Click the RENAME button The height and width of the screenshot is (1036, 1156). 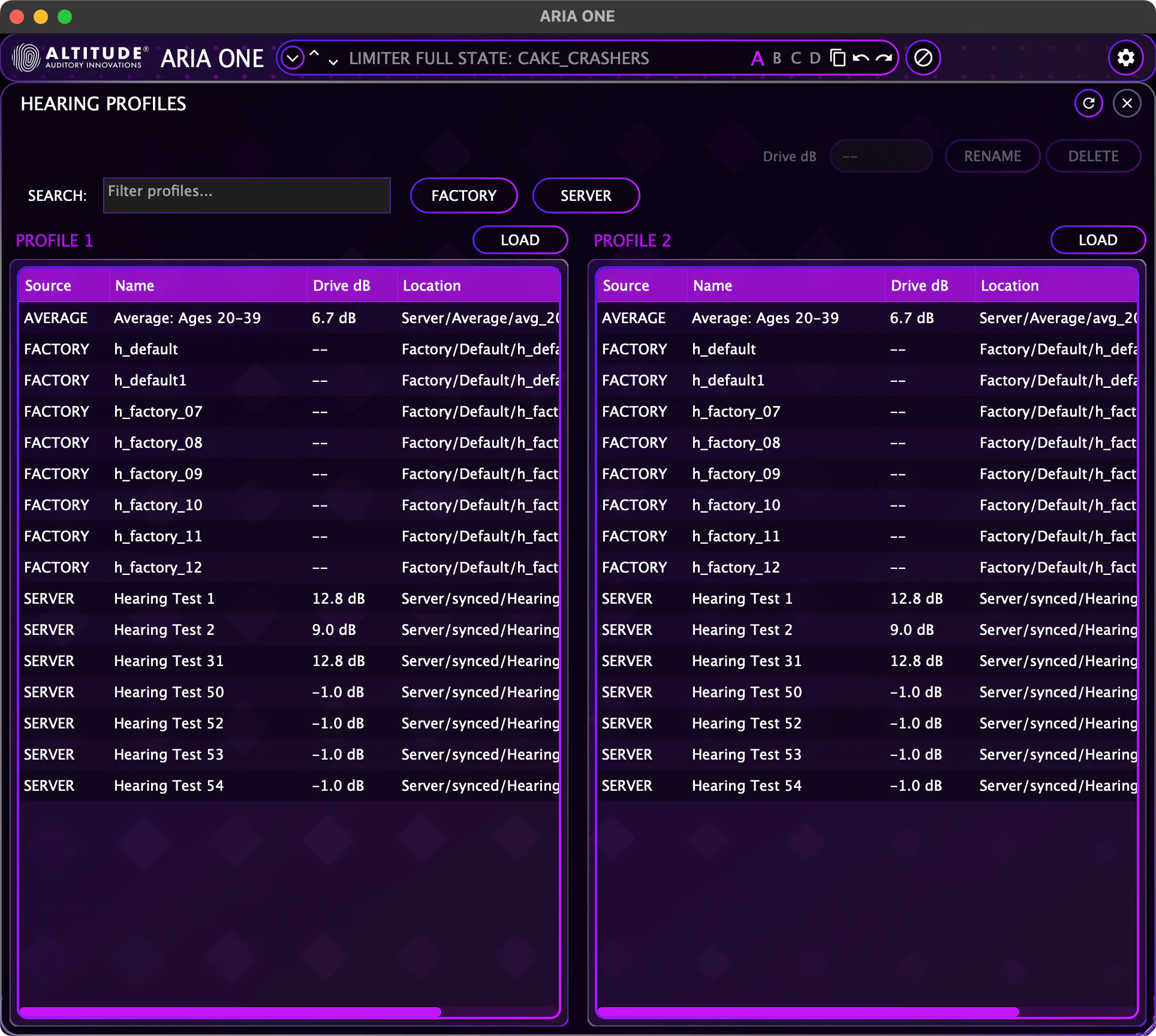(x=993, y=156)
